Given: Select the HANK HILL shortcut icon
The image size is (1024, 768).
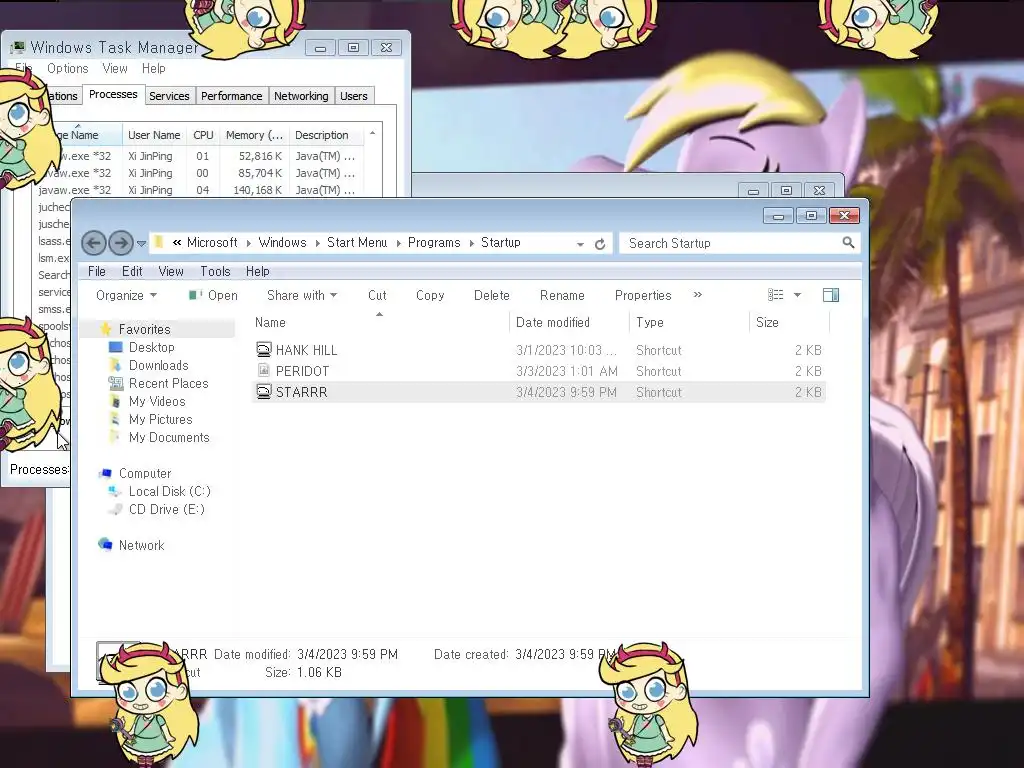Looking at the screenshot, I should click(x=263, y=349).
